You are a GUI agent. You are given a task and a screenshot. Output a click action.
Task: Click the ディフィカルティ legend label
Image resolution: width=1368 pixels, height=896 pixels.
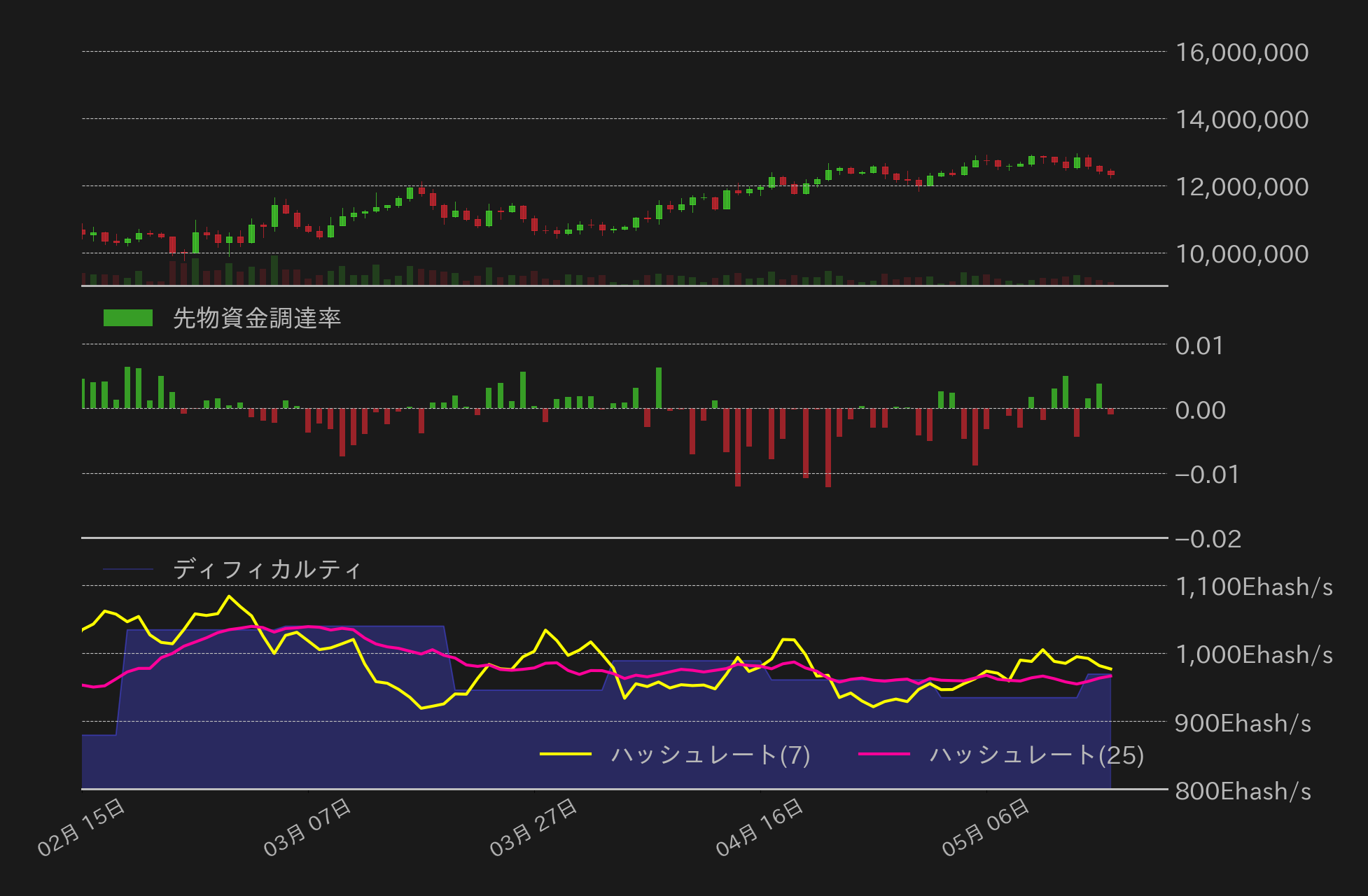coord(267,569)
